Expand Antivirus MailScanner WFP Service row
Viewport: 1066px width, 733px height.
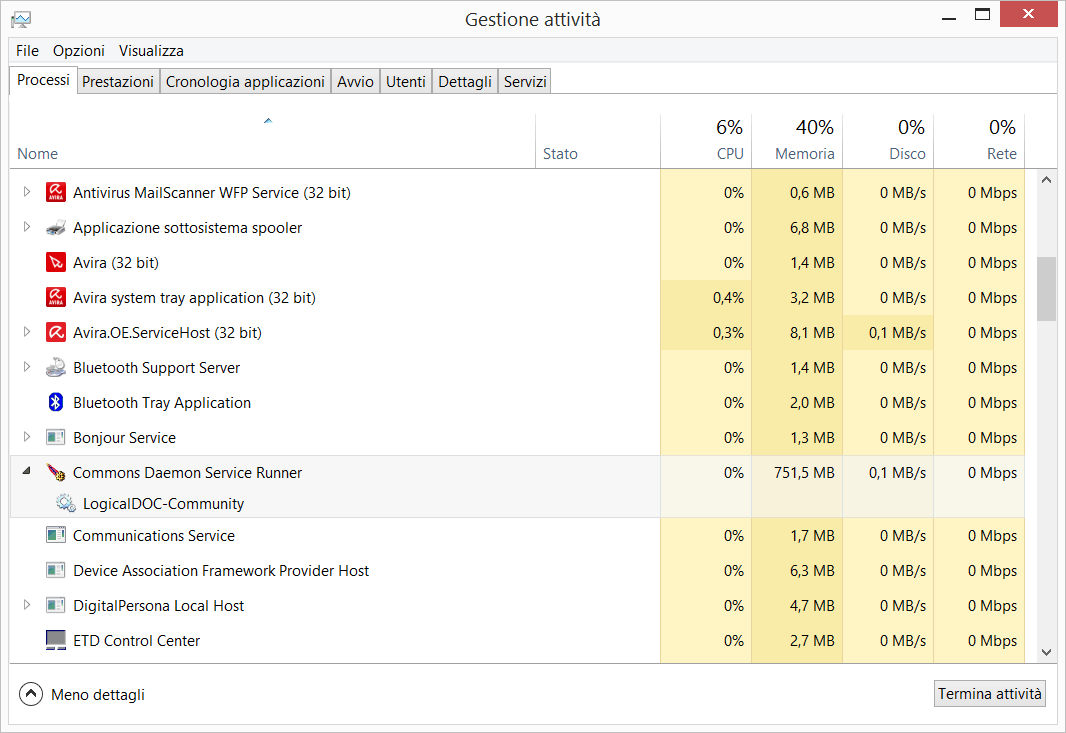(x=27, y=192)
